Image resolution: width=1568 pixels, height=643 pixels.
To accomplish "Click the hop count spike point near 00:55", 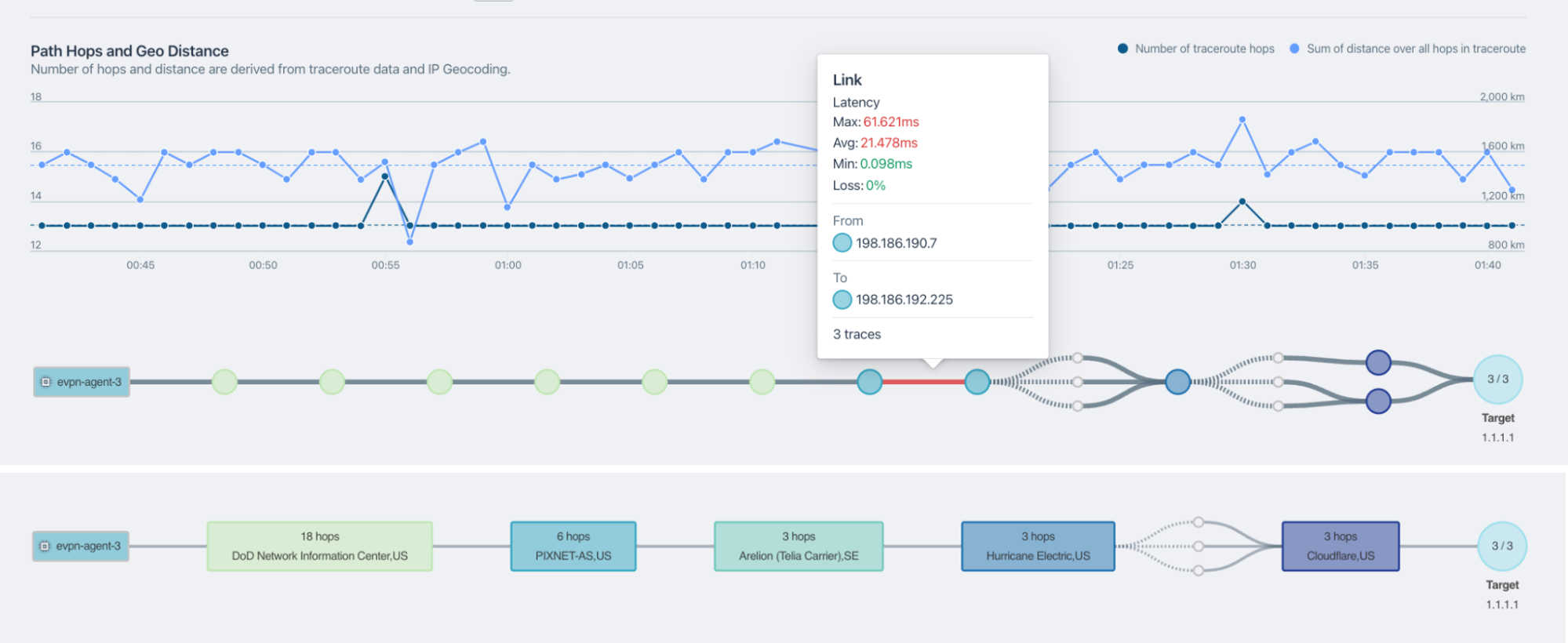I will [x=384, y=176].
